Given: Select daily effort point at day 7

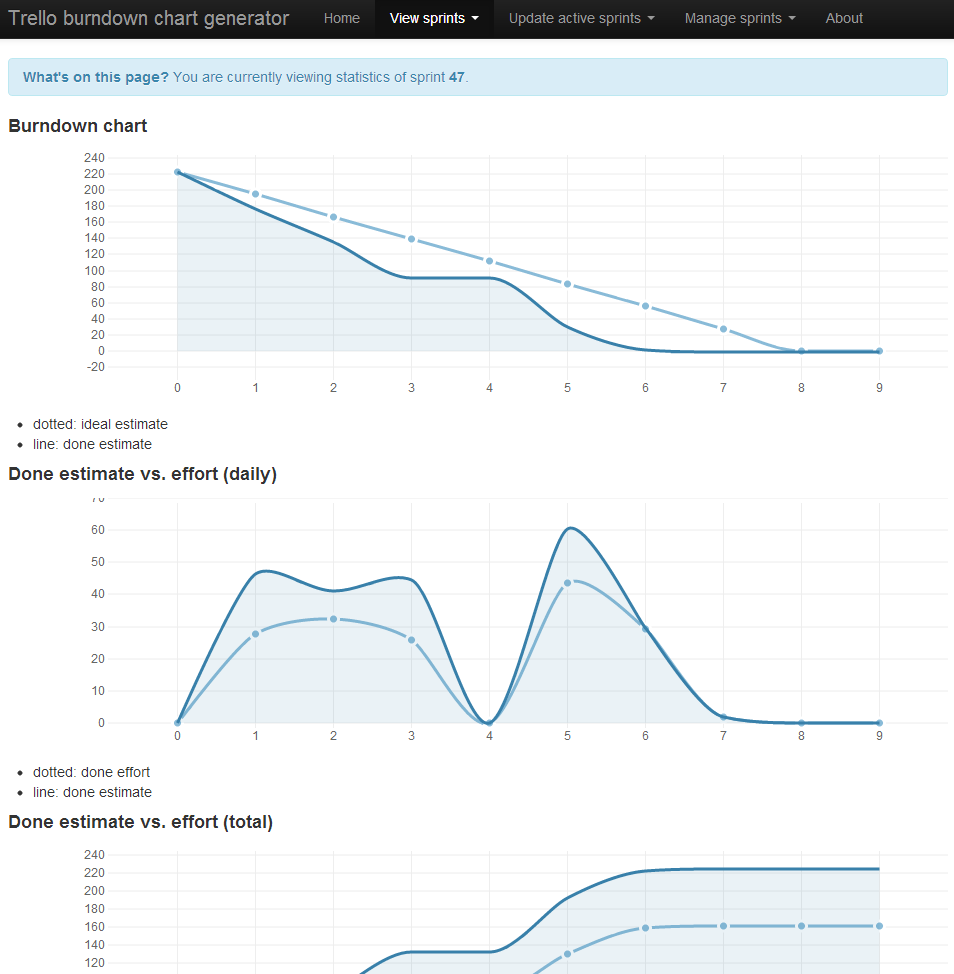Looking at the screenshot, I should [723, 717].
